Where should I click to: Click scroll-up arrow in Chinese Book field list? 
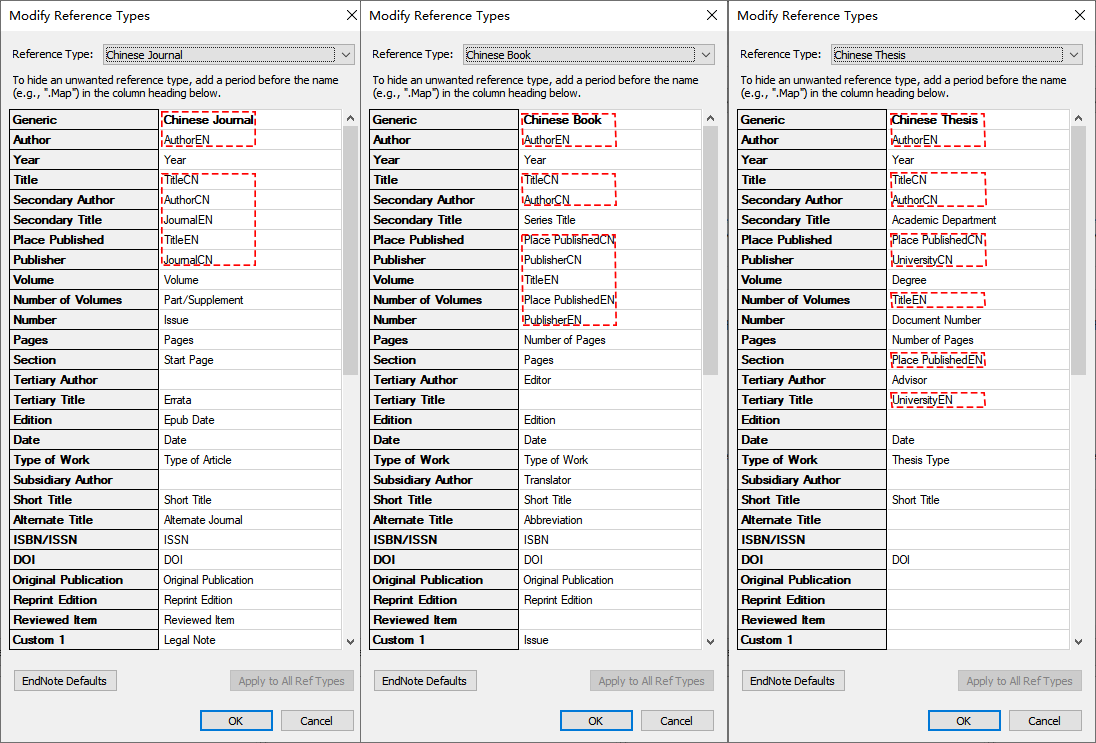710,119
